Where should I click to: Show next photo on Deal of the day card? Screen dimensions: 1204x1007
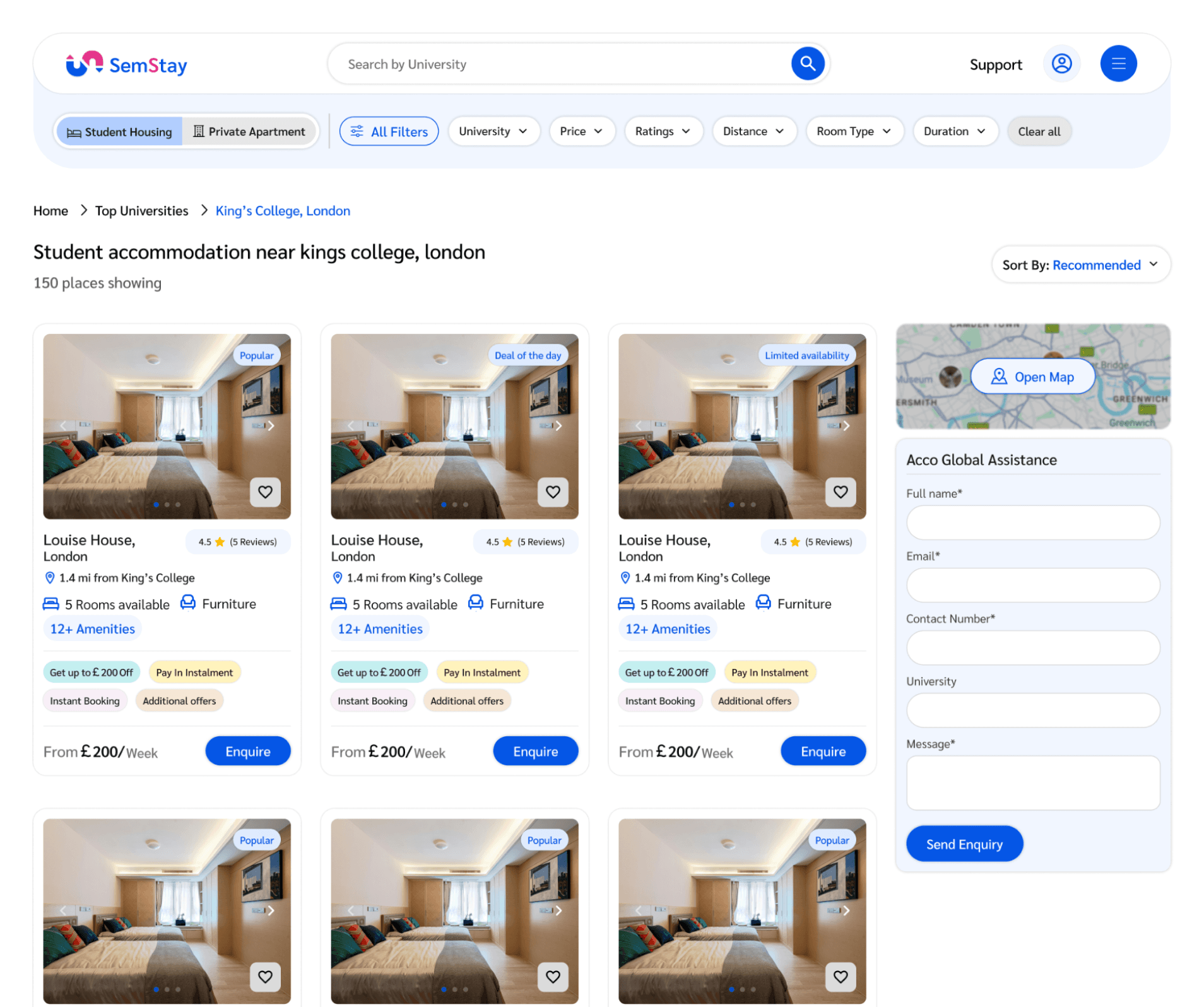558,426
